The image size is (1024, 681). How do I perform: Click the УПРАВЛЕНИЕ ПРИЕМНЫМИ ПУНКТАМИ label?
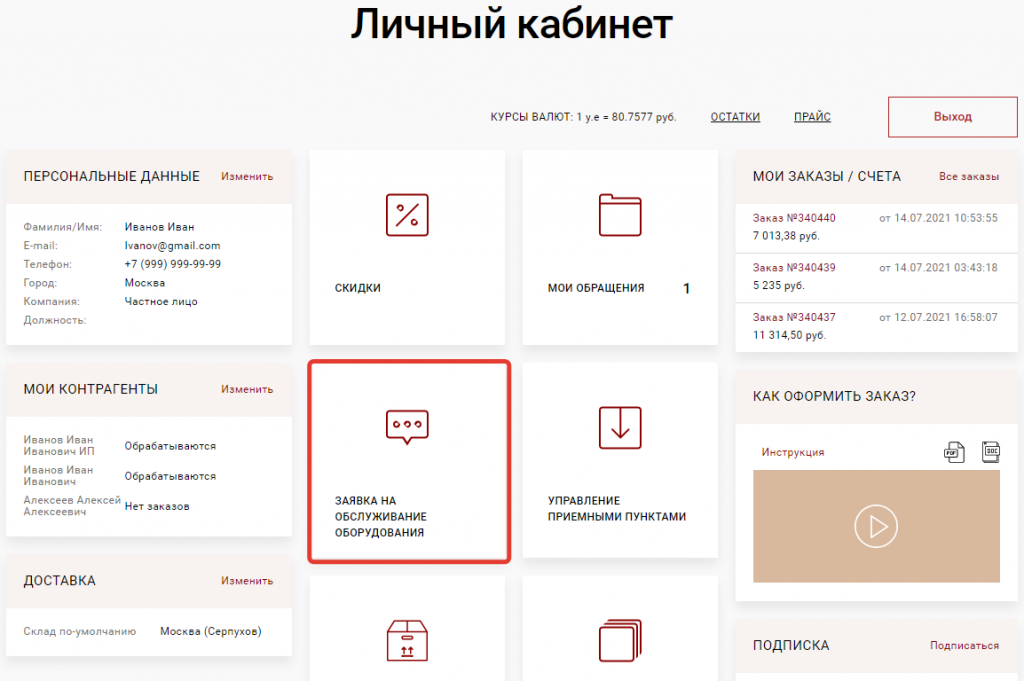(616, 509)
